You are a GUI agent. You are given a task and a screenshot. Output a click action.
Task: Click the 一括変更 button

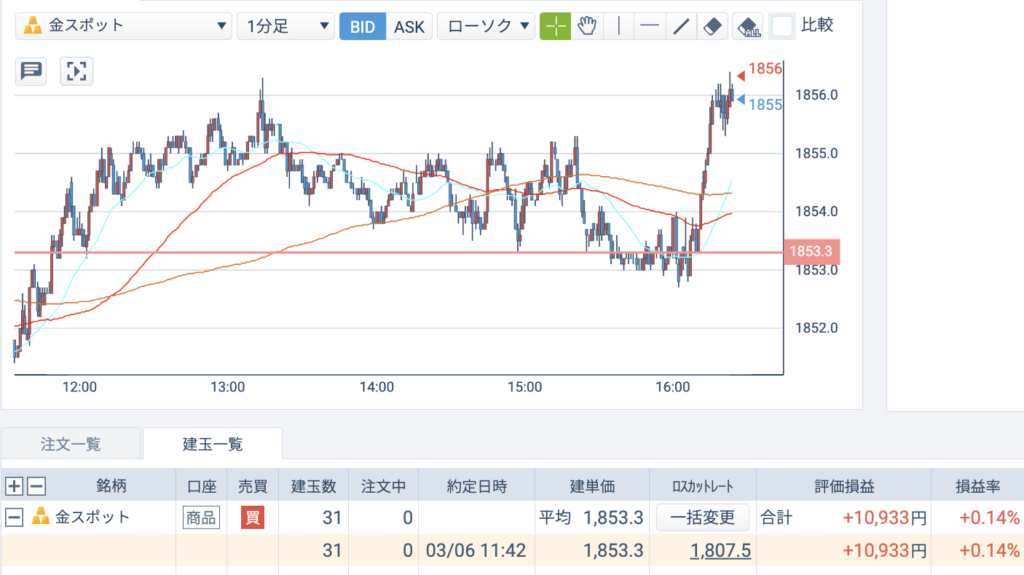point(702,518)
